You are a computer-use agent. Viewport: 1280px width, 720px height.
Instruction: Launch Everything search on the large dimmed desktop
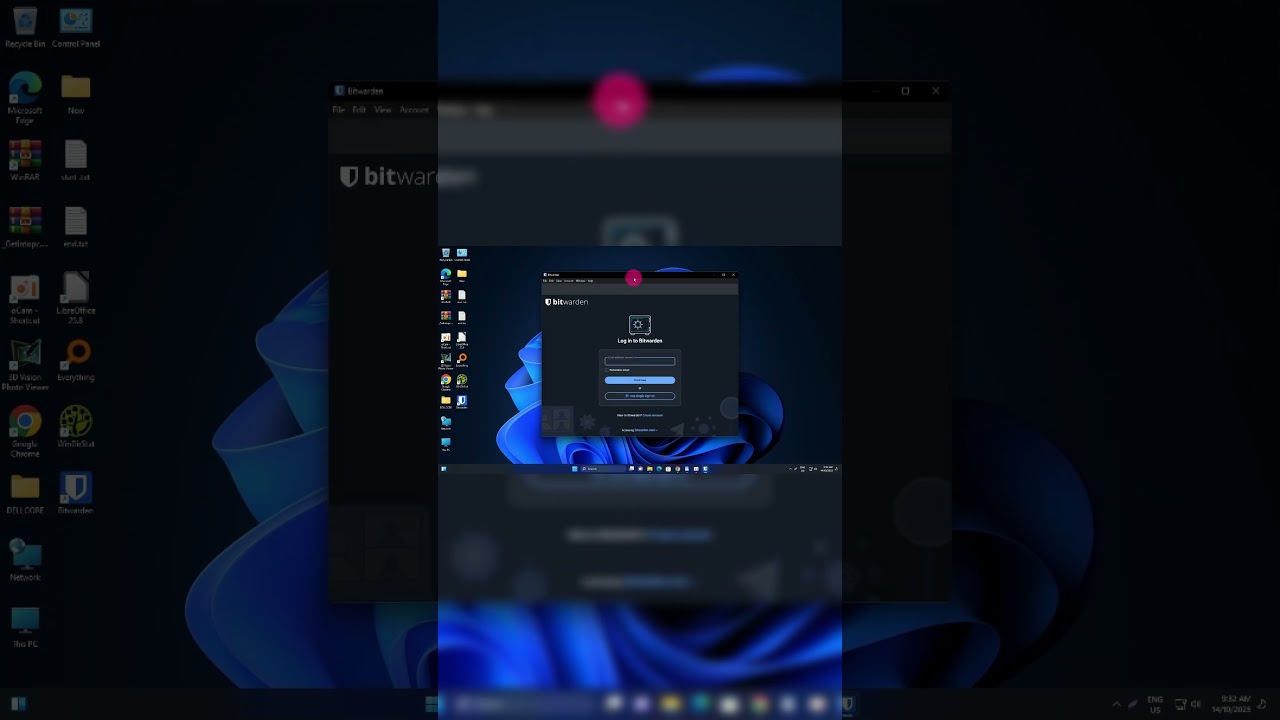coord(76,361)
